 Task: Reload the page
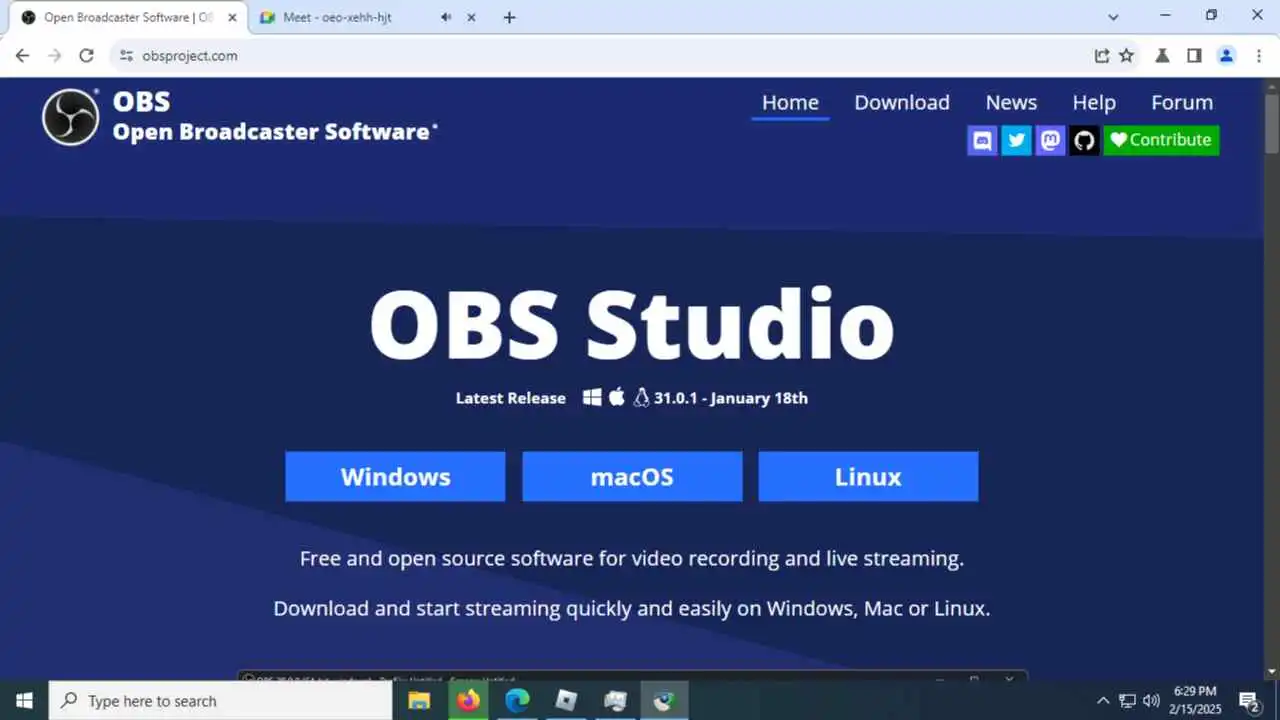tap(86, 56)
